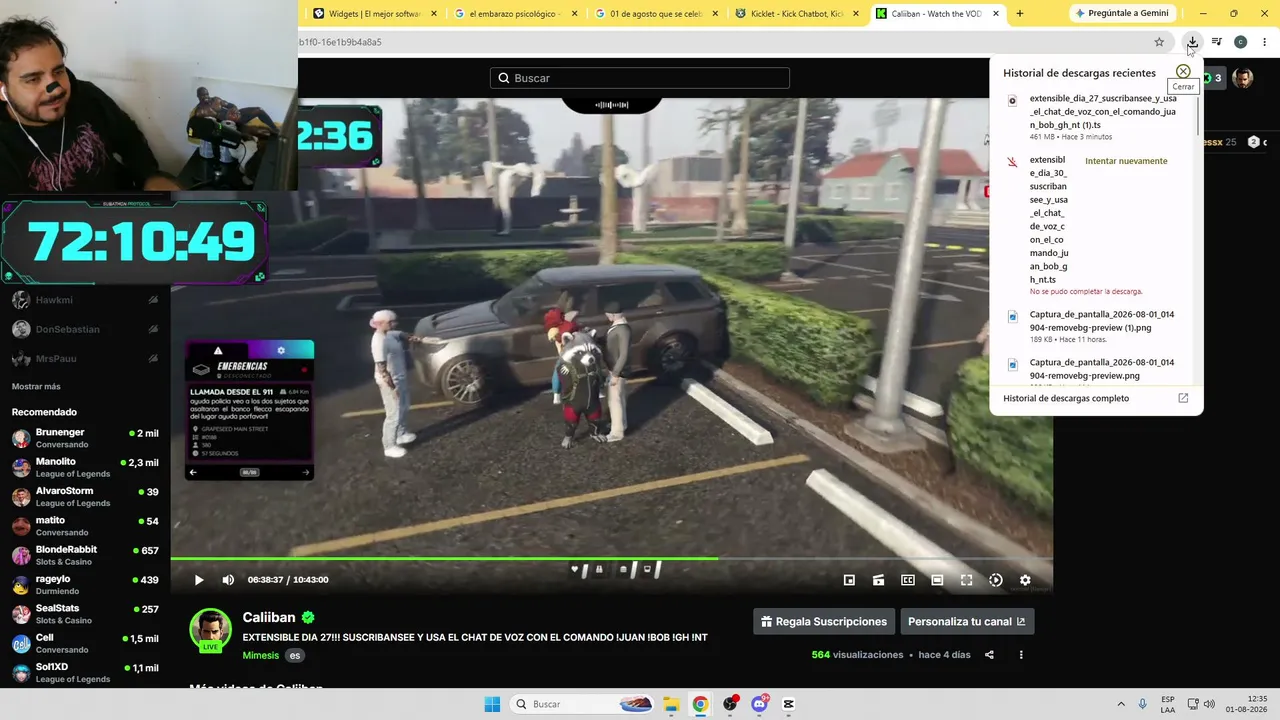Open a new browser tab
The image size is (1280, 720).
pos(1019,13)
